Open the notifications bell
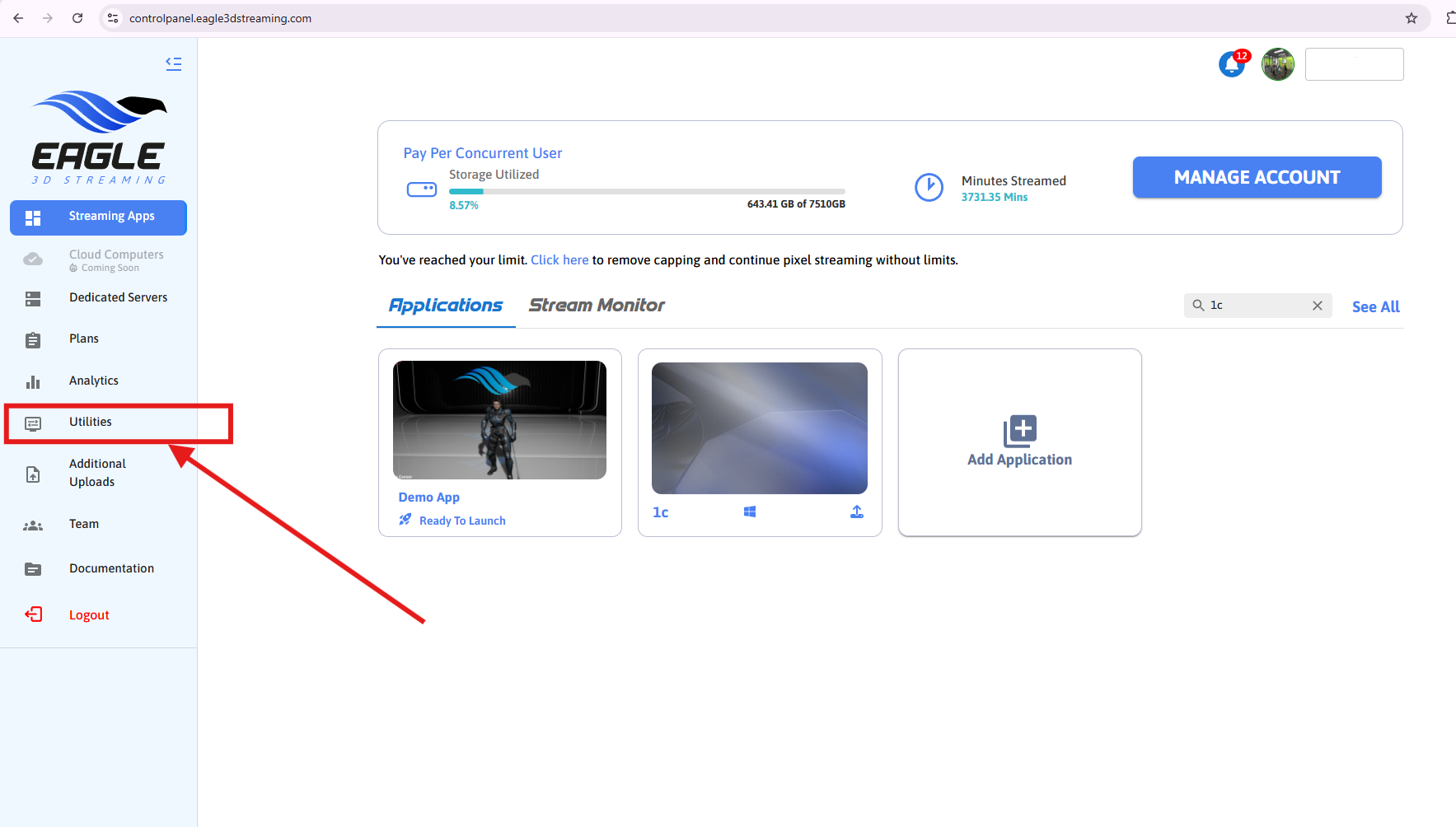 [x=1232, y=63]
